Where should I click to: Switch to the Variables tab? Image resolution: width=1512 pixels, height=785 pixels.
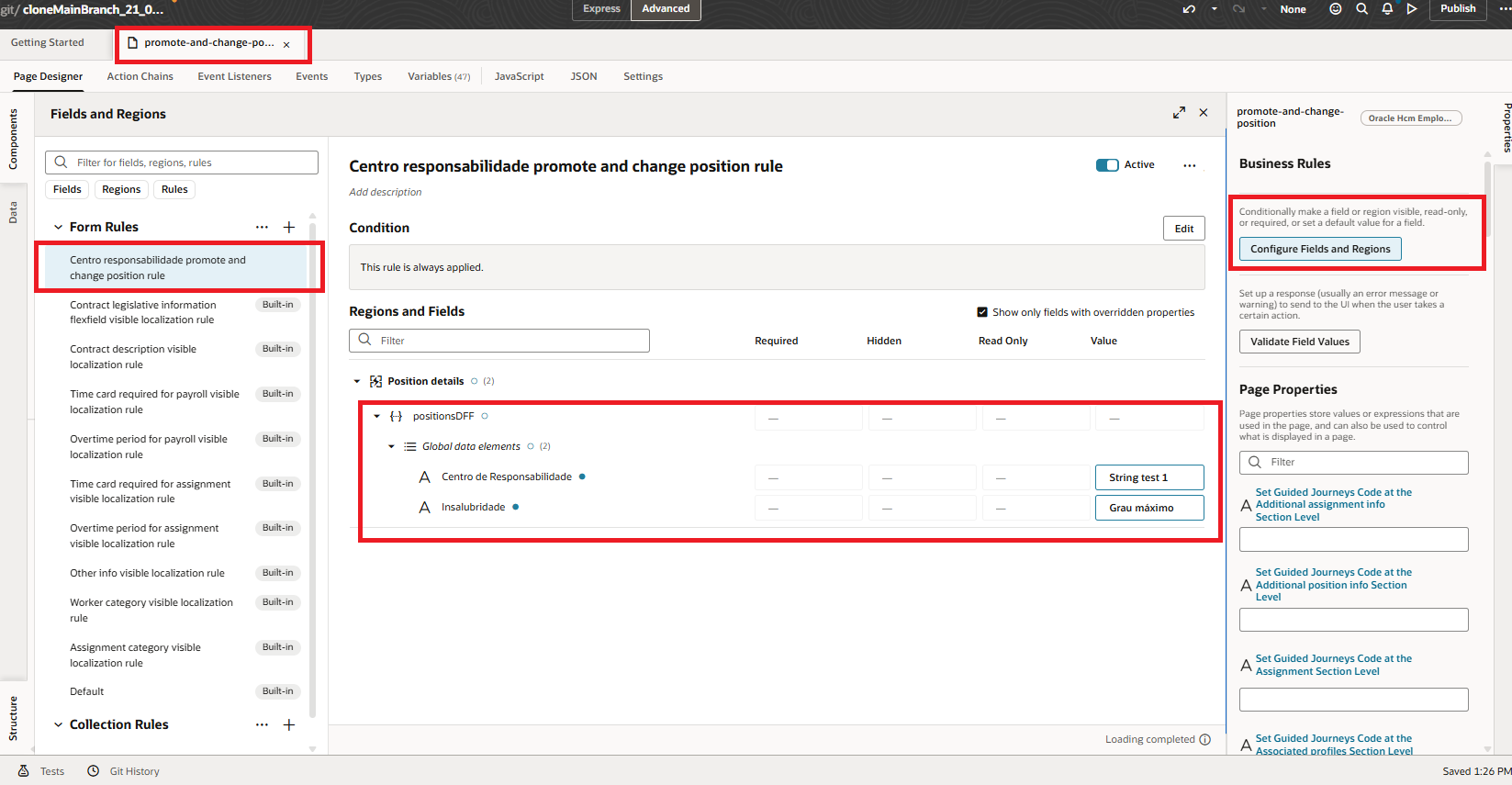coord(439,76)
